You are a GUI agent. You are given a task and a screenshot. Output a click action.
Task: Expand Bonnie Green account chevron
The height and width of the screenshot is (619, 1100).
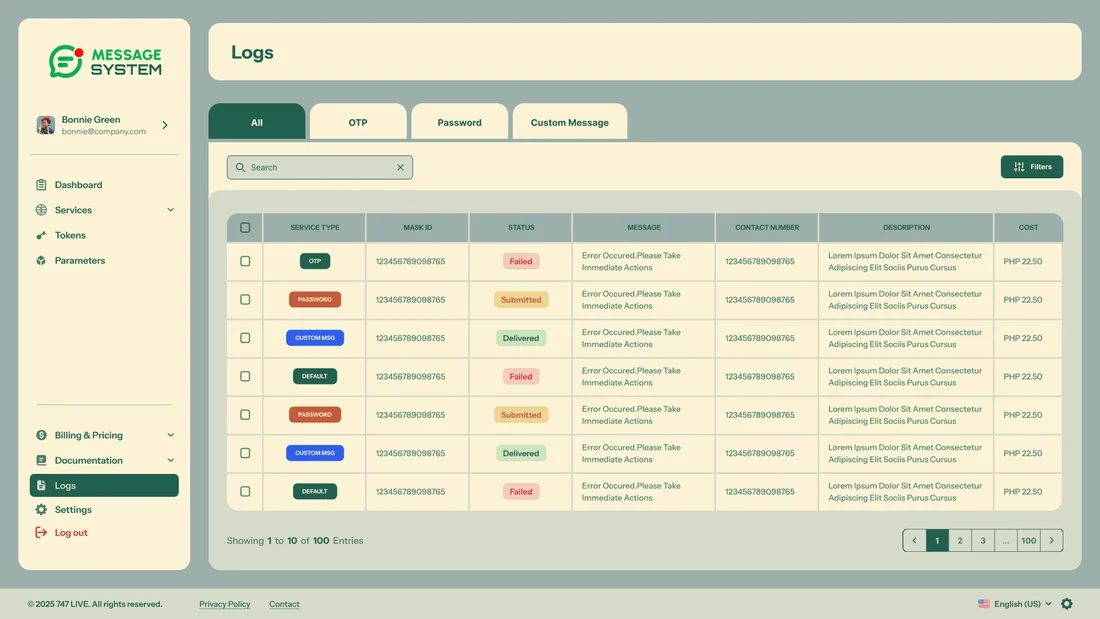165,125
